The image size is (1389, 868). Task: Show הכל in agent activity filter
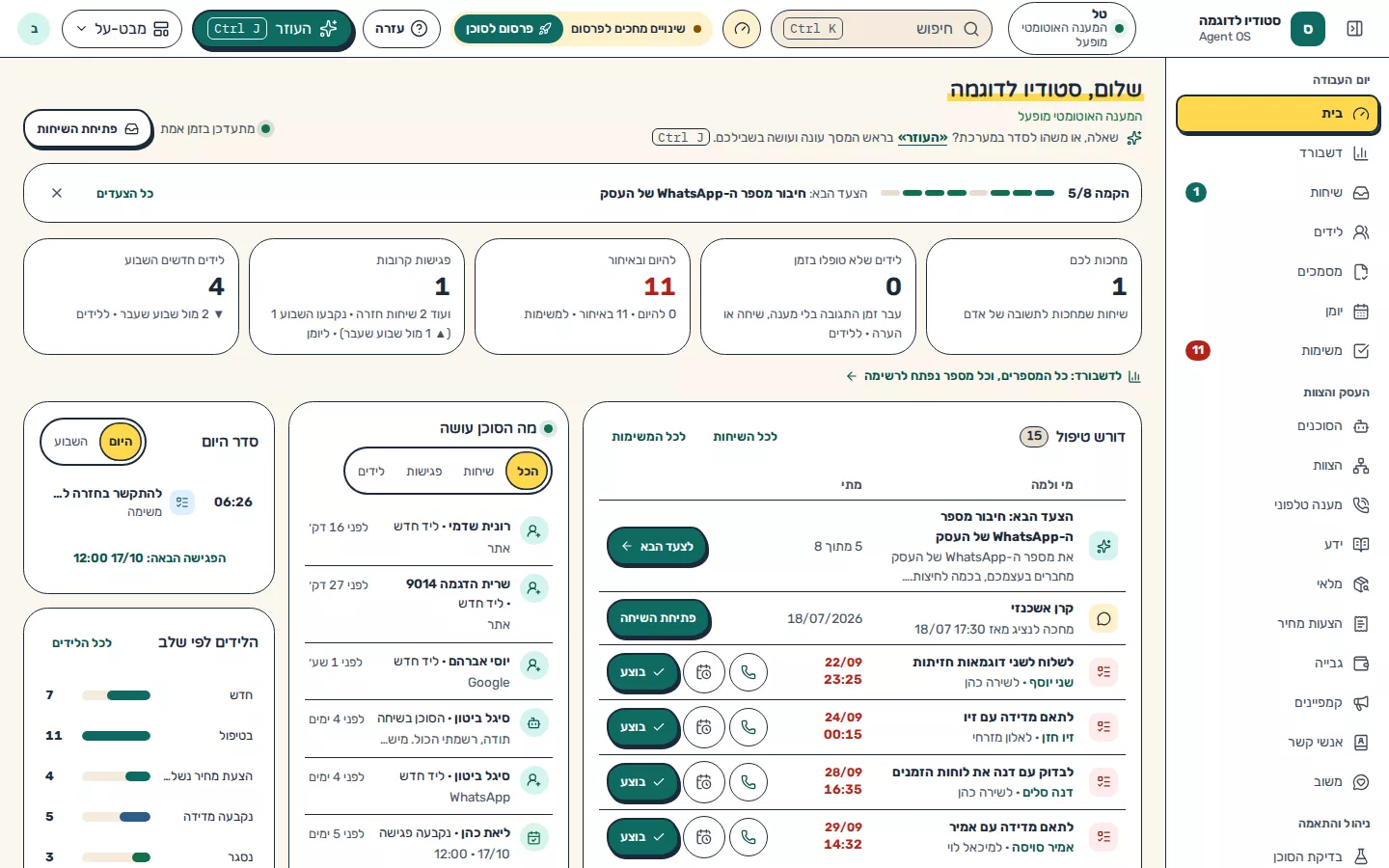(528, 472)
